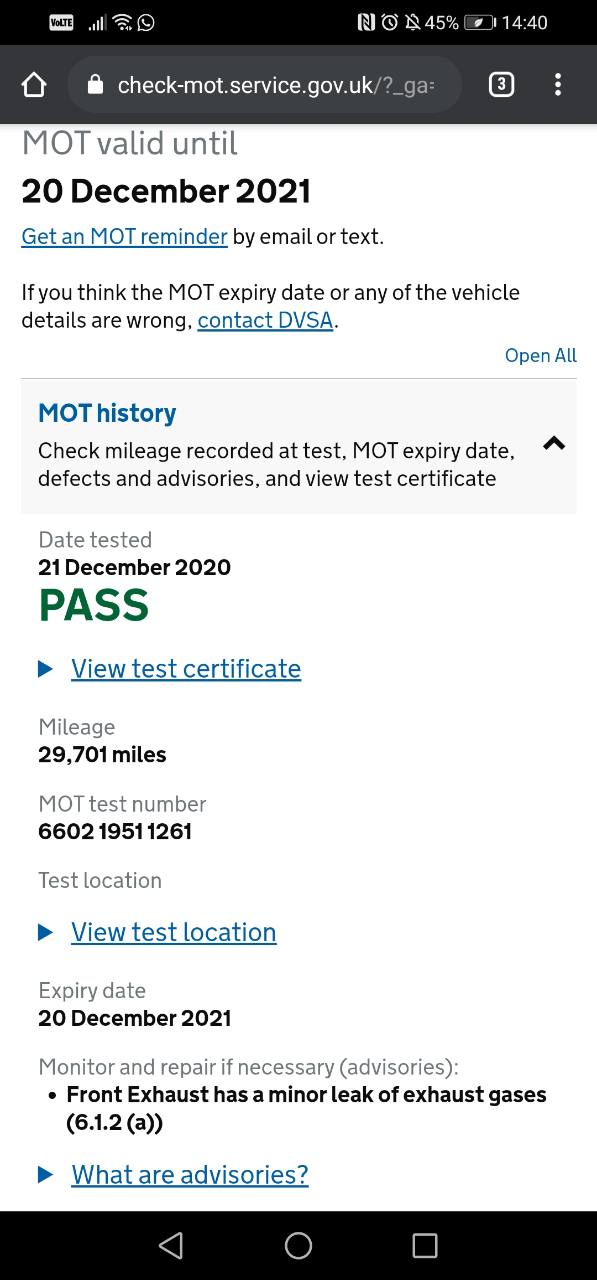Tap the Android recent apps square
Viewport: 597px width, 1280px height.
[x=425, y=1245]
